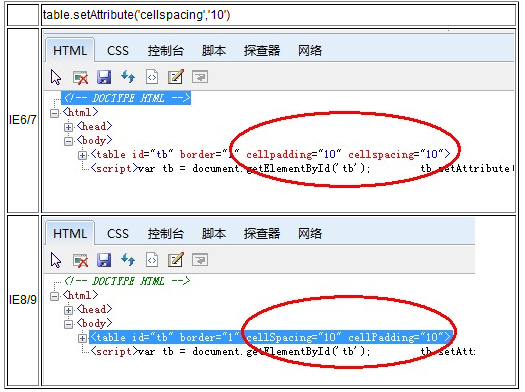Click the refresh arrows icon in IE8/9 toolbar
The height and width of the screenshot is (392, 525).
click(x=128, y=260)
